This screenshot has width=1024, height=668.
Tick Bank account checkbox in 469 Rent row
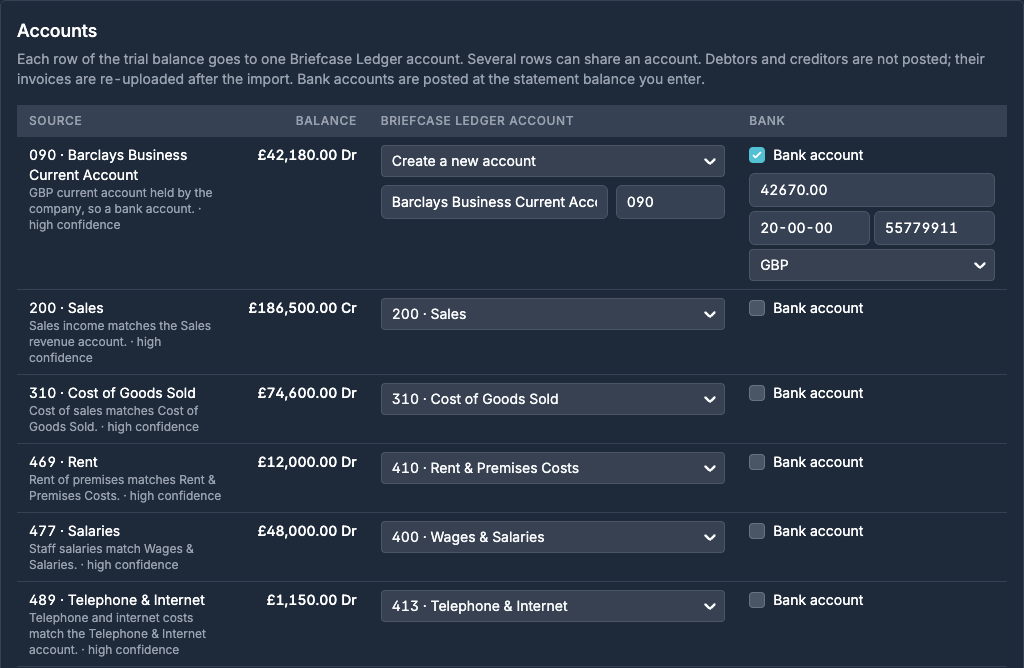[757, 462]
